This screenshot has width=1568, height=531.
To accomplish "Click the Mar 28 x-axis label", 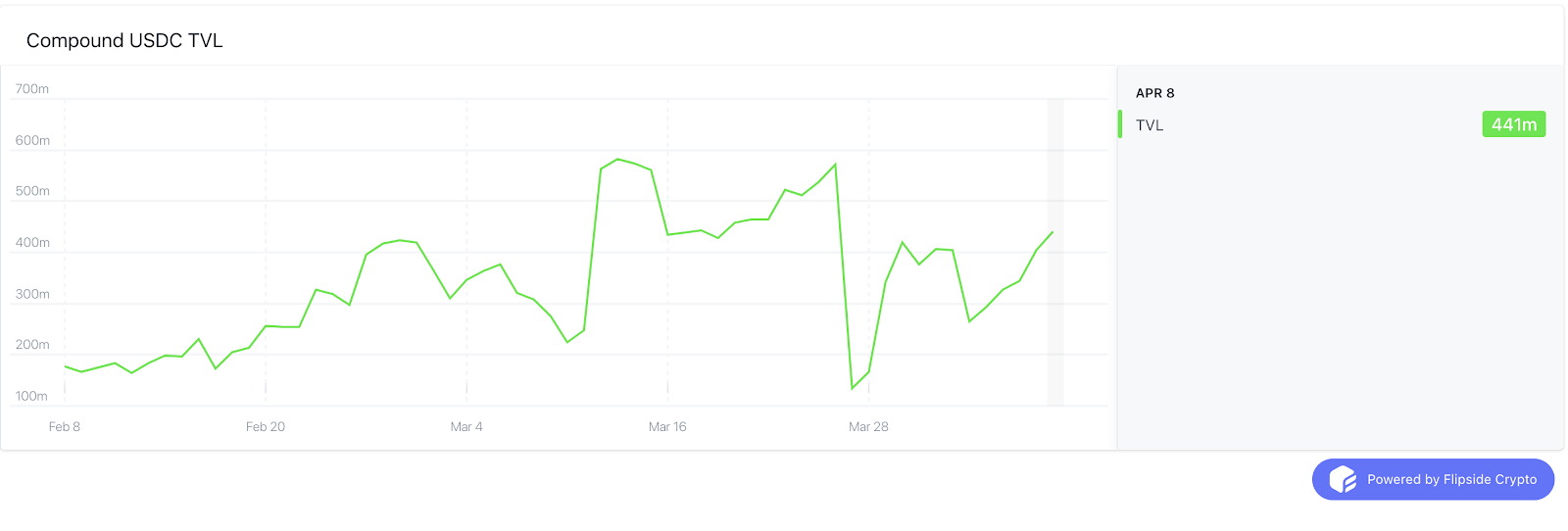I will [868, 426].
